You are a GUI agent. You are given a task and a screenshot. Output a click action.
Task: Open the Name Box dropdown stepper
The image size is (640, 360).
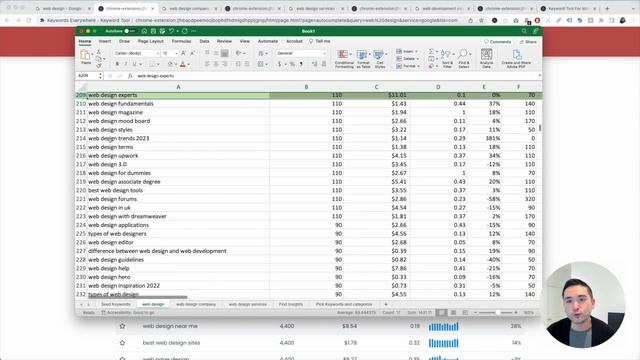coord(100,76)
